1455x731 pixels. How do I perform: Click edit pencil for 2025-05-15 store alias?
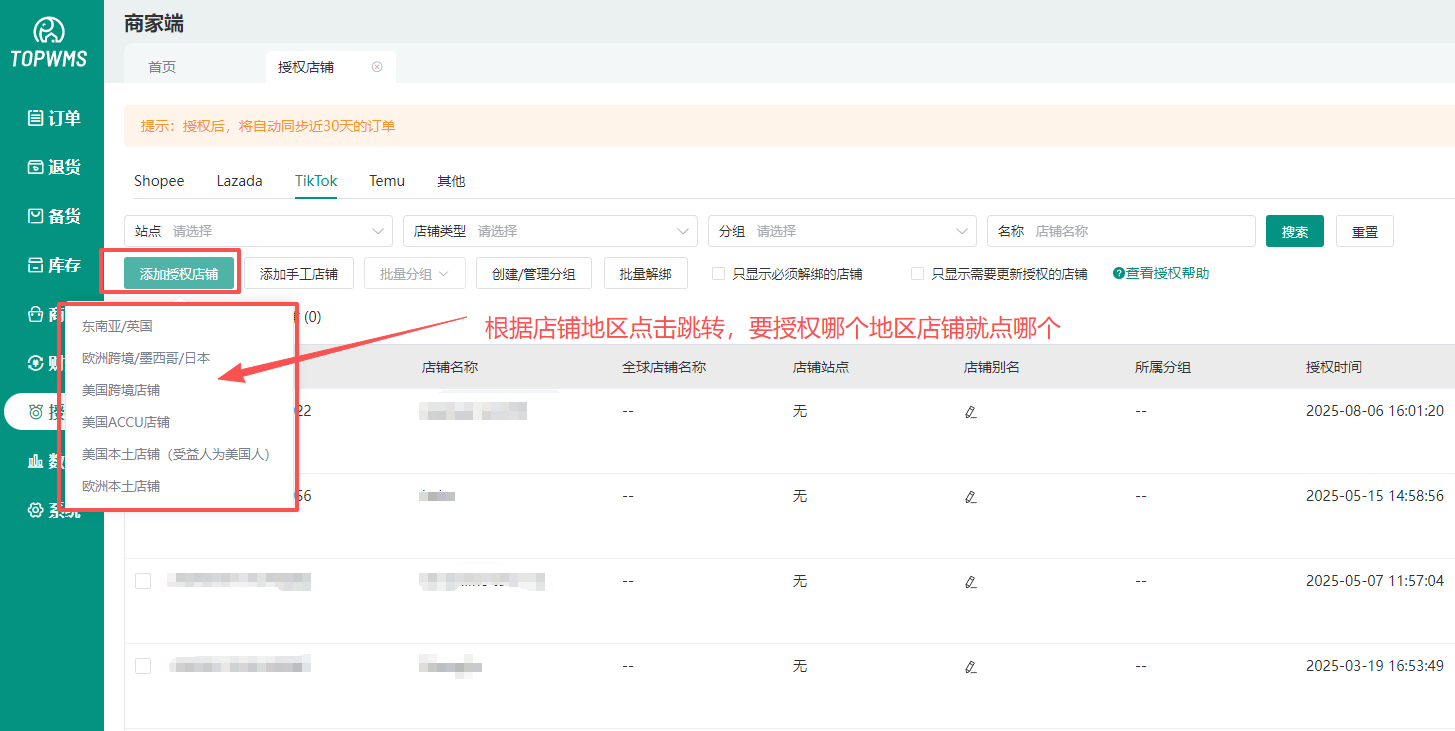[x=970, y=497]
